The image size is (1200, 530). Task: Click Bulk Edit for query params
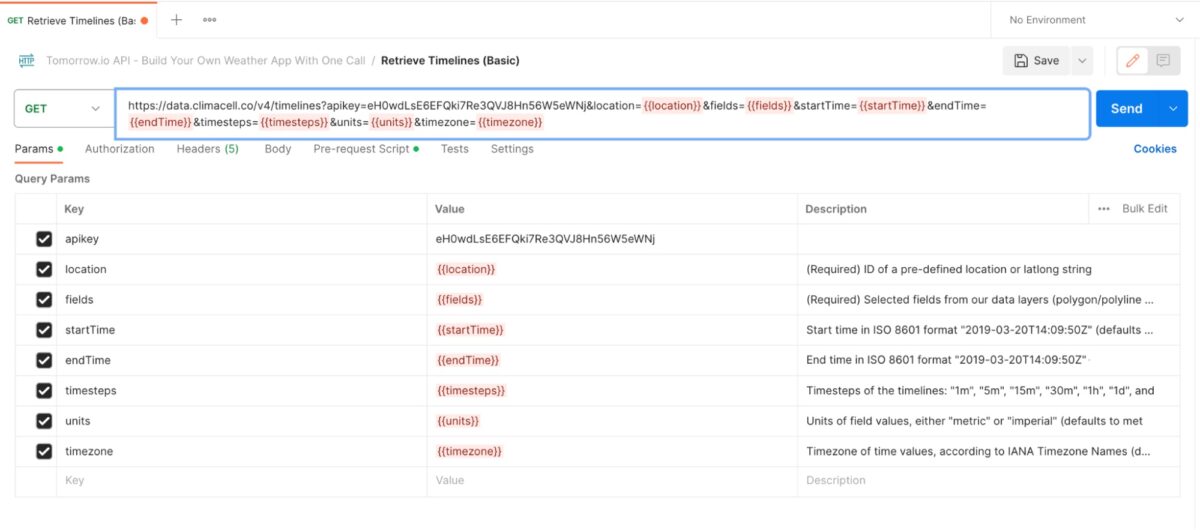point(1145,209)
